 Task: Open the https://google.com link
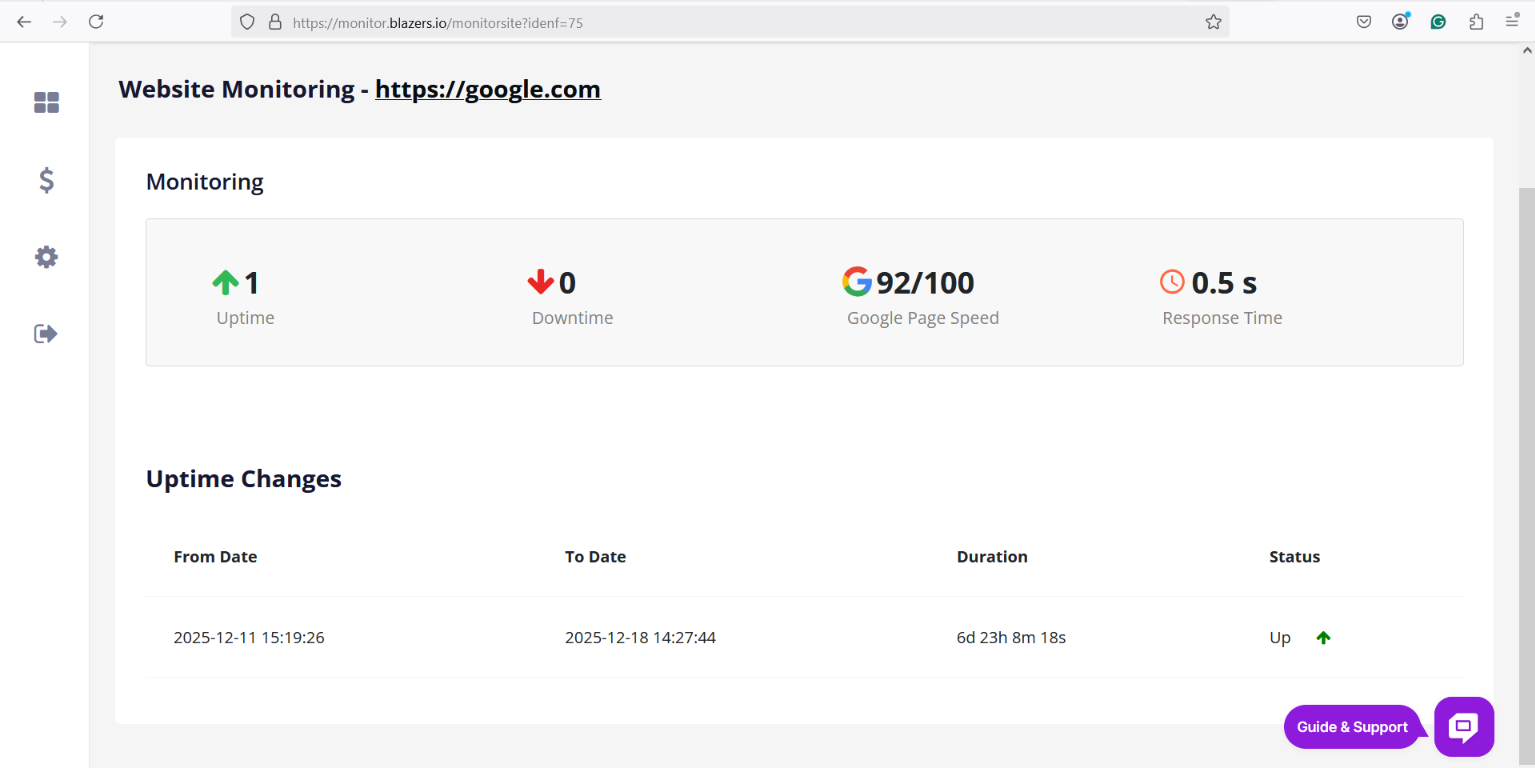tap(488, 89)
